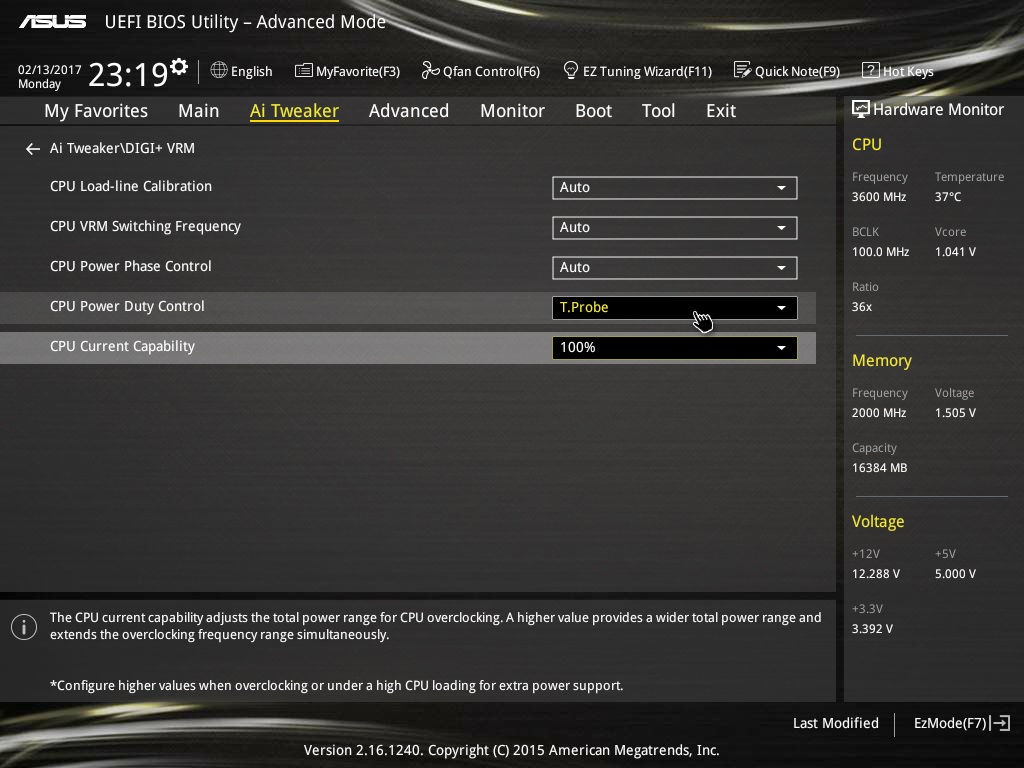Open the Tool tab
The height and width of the screenshot is (768, 1024).
click(x=658, y=111)
